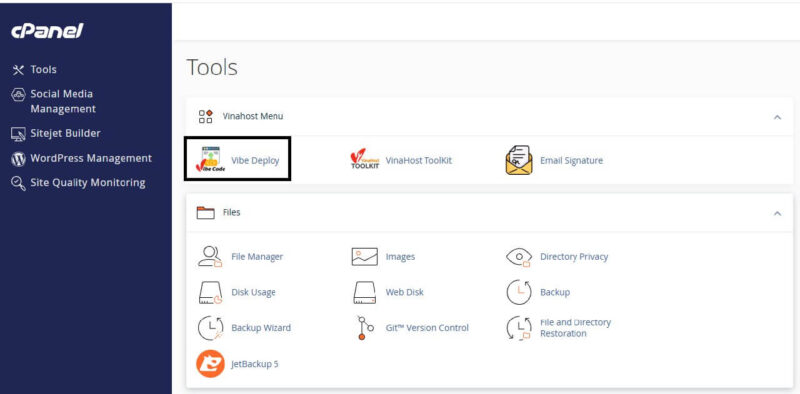The height and width of the screenshot is (394, 800).
Task: Click the Tools page heading
Action: (212, 67)
